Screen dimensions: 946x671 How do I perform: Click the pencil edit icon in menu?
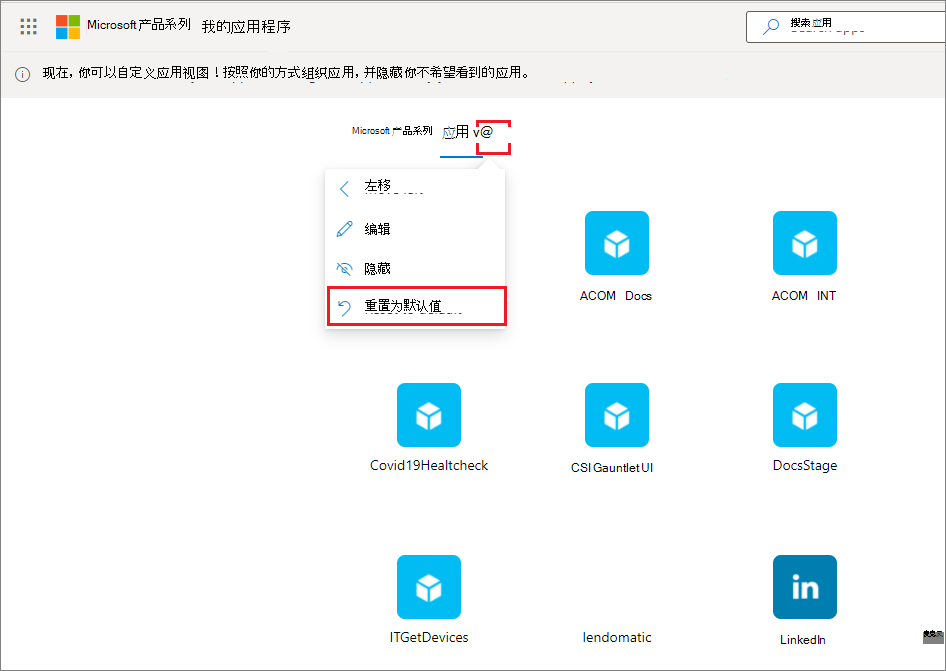click(x=344, y=229)
